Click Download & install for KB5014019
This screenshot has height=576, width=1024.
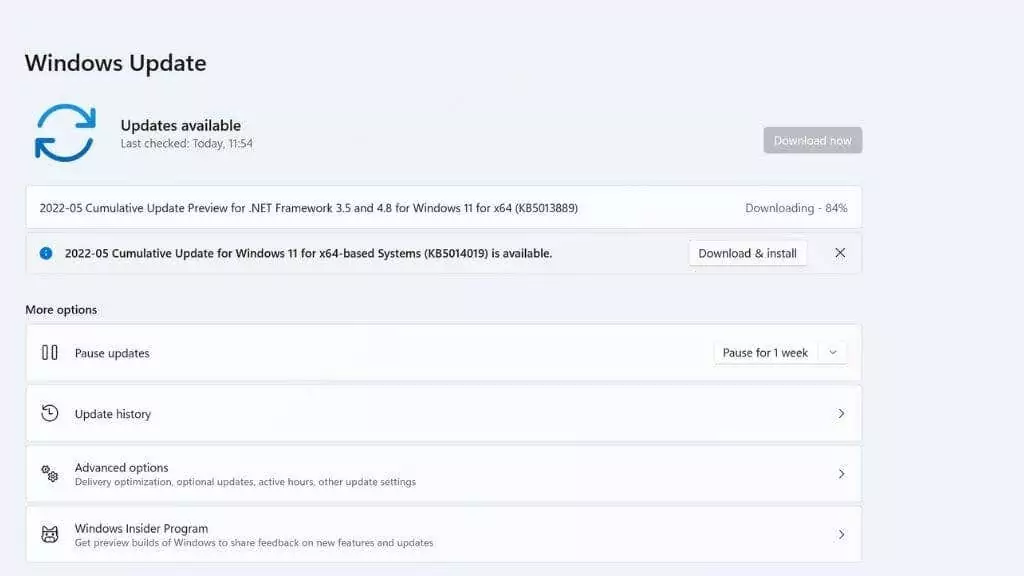(x=747, y=253)
